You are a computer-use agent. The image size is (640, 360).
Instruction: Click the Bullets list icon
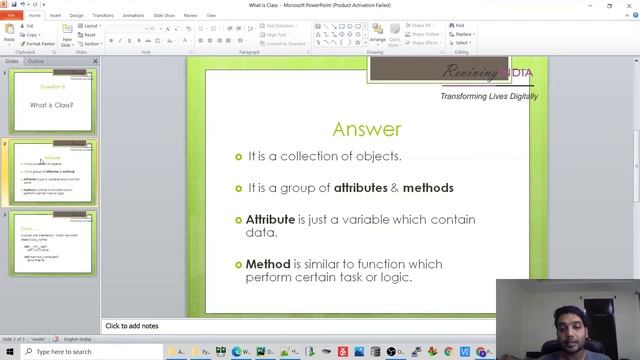tap(200, 29)
